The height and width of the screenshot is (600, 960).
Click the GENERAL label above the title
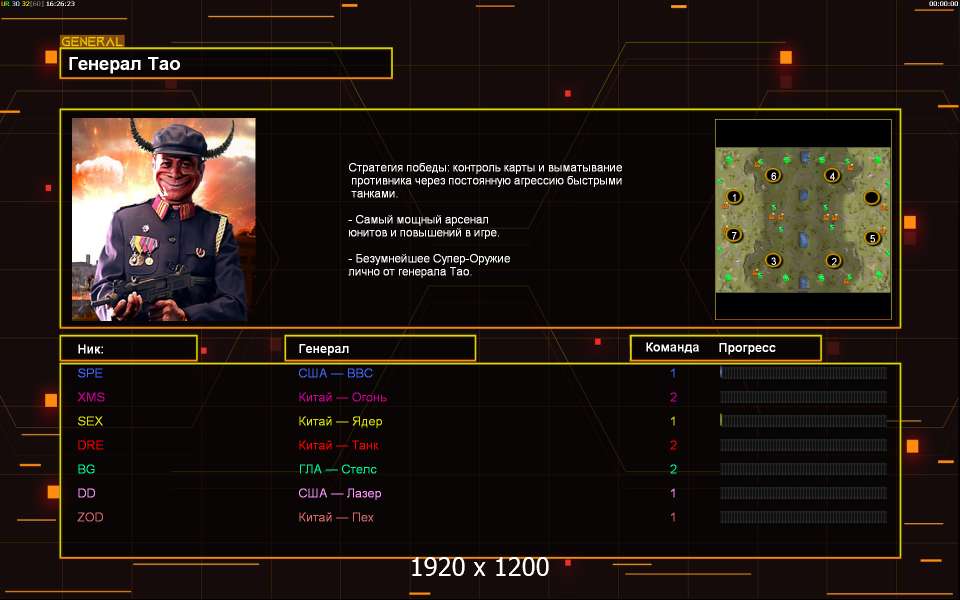coord(92,42)
